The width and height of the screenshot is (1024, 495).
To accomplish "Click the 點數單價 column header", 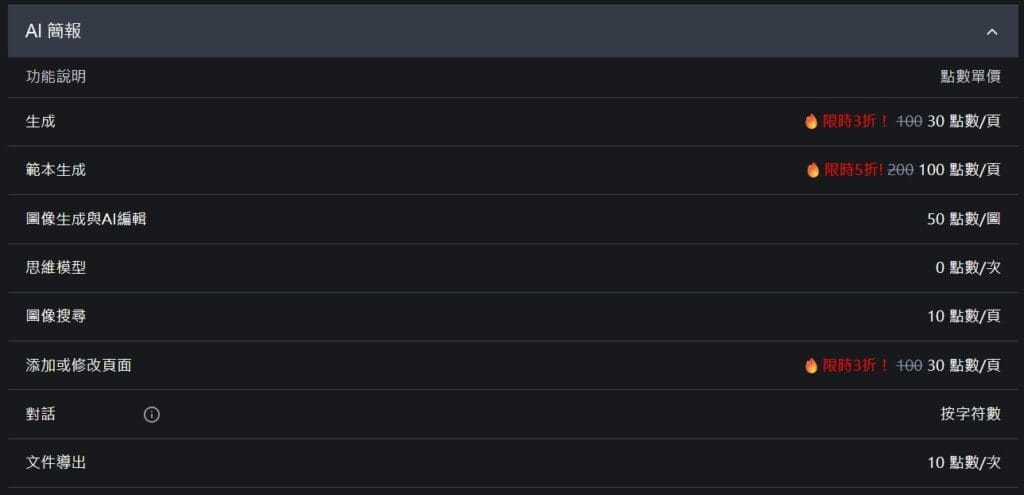I will click(970, 76).
